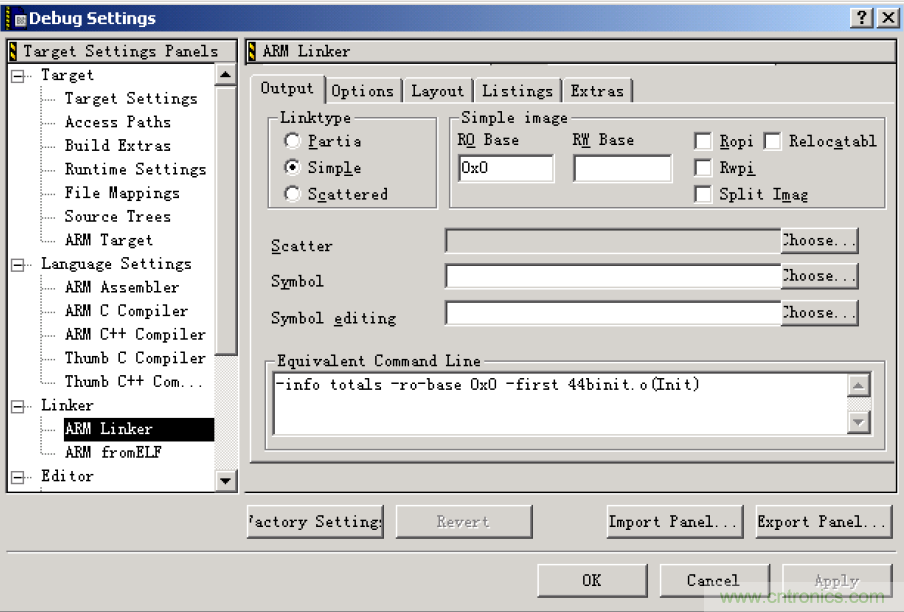This screenshot has width=904, height=612.
Task: Enable the Split Image checkbox
Action: coord(703,194)
